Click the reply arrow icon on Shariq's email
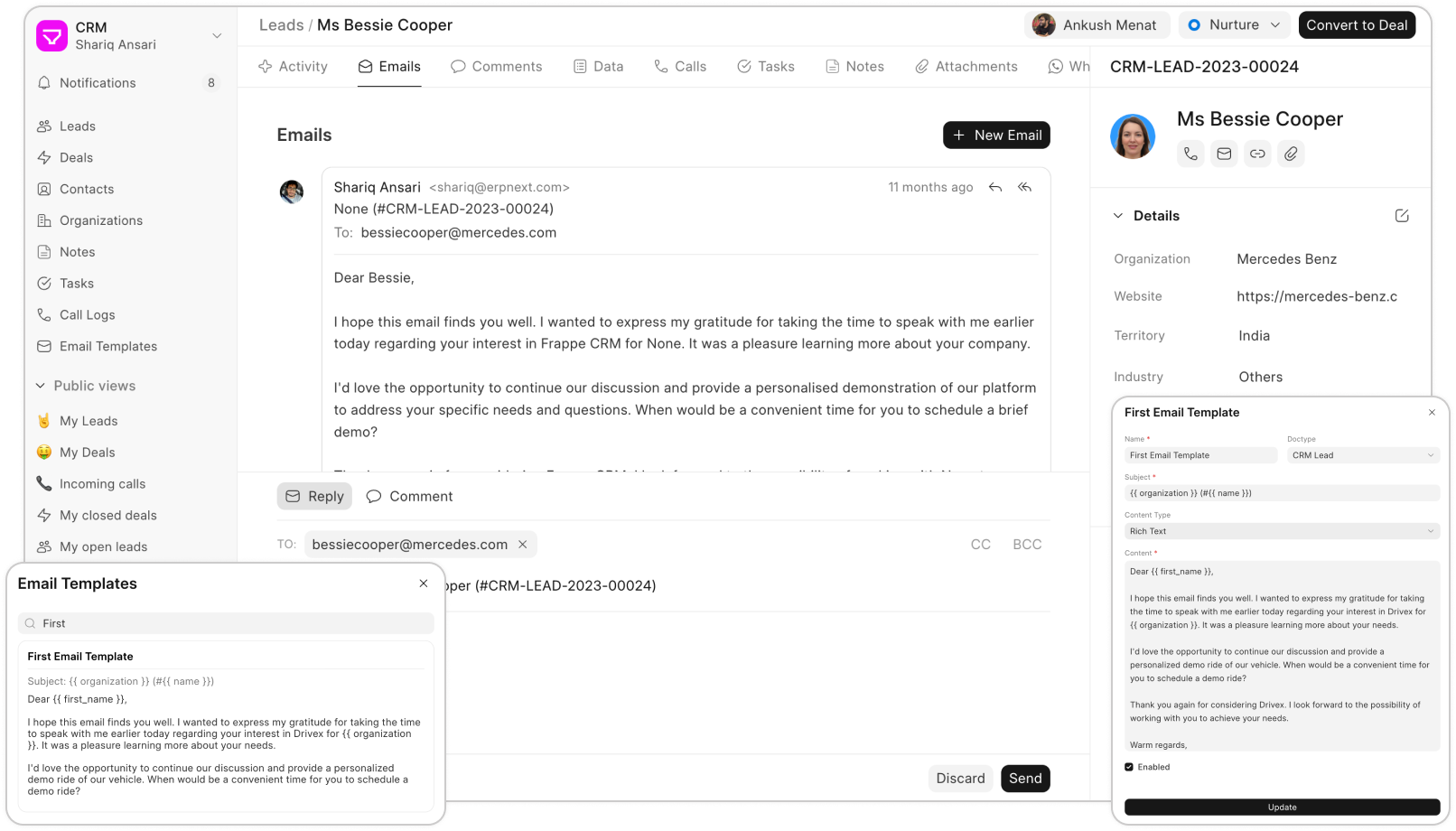 pyautogui.click(x=994, y=188)
